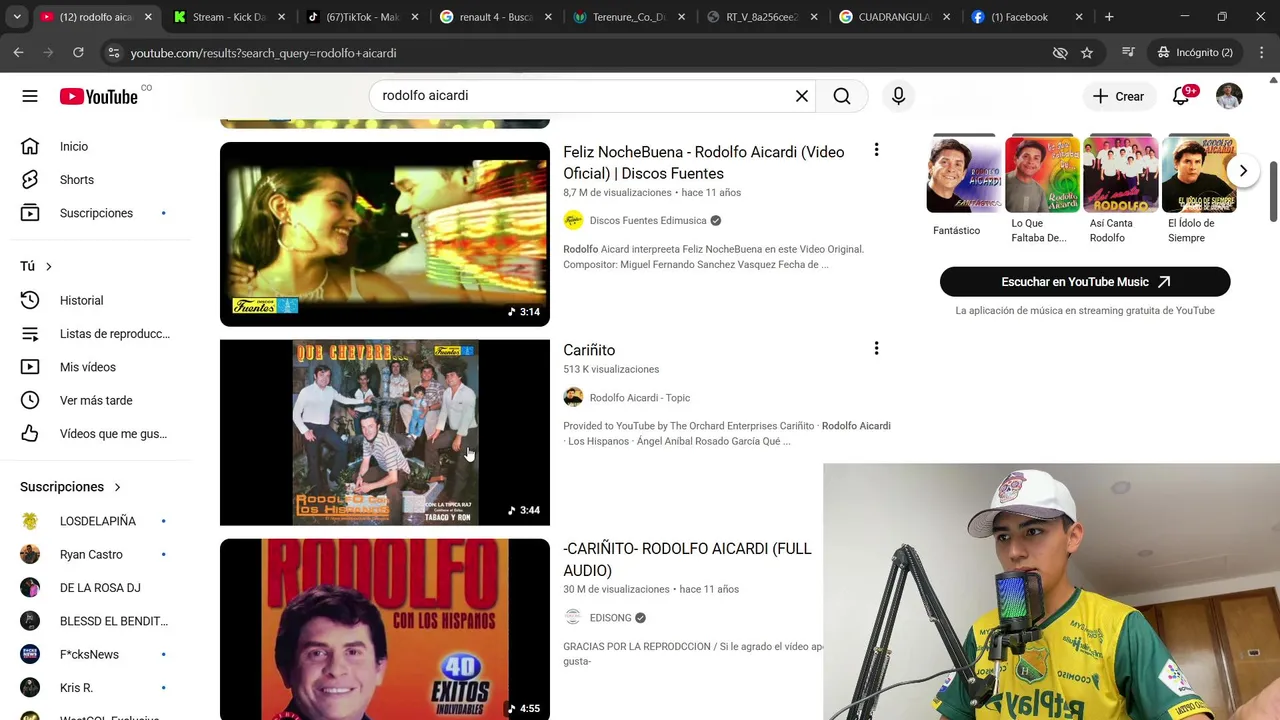Open the Feliz NocheBuena video title

704,162
